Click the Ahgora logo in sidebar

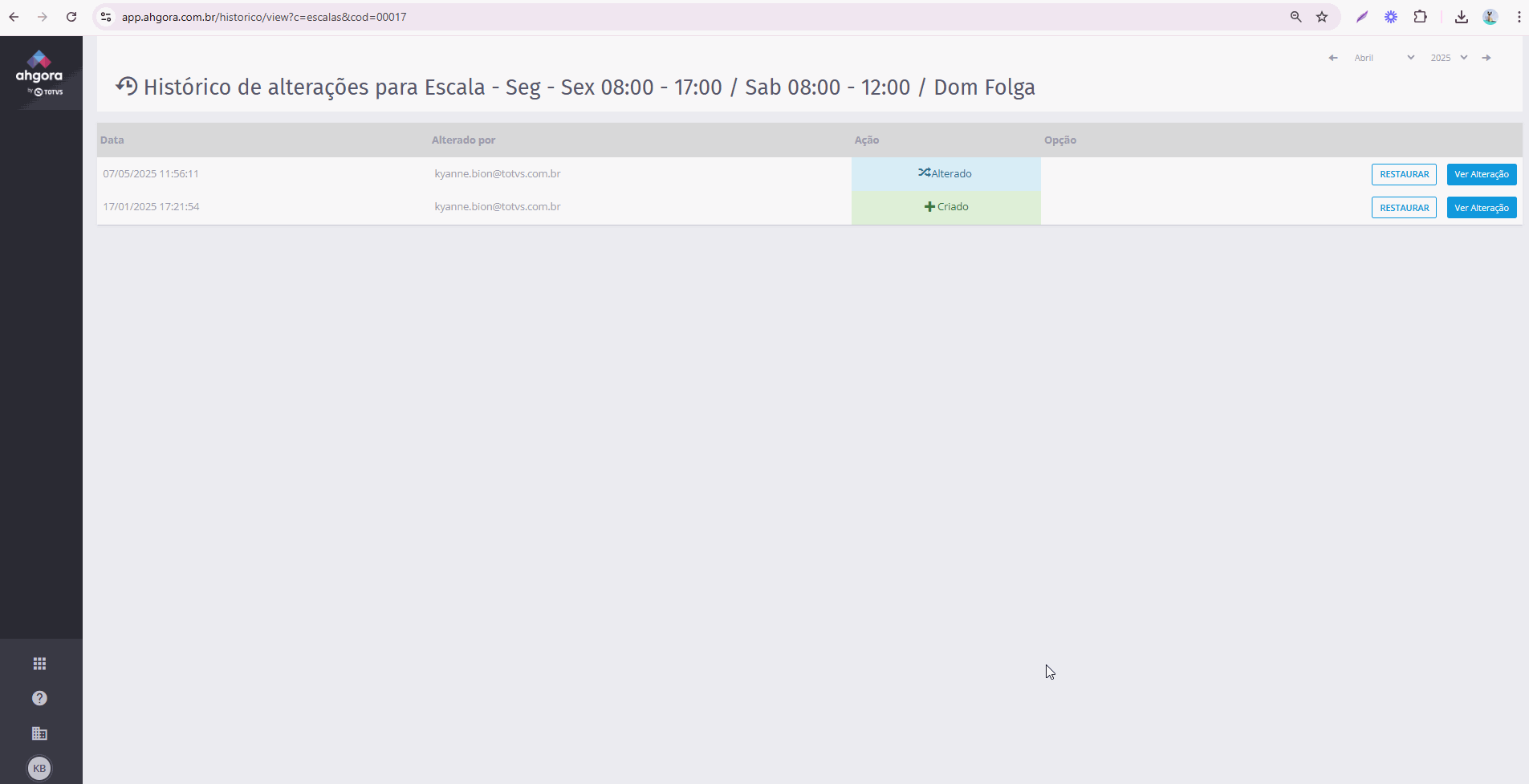[39, 73]
